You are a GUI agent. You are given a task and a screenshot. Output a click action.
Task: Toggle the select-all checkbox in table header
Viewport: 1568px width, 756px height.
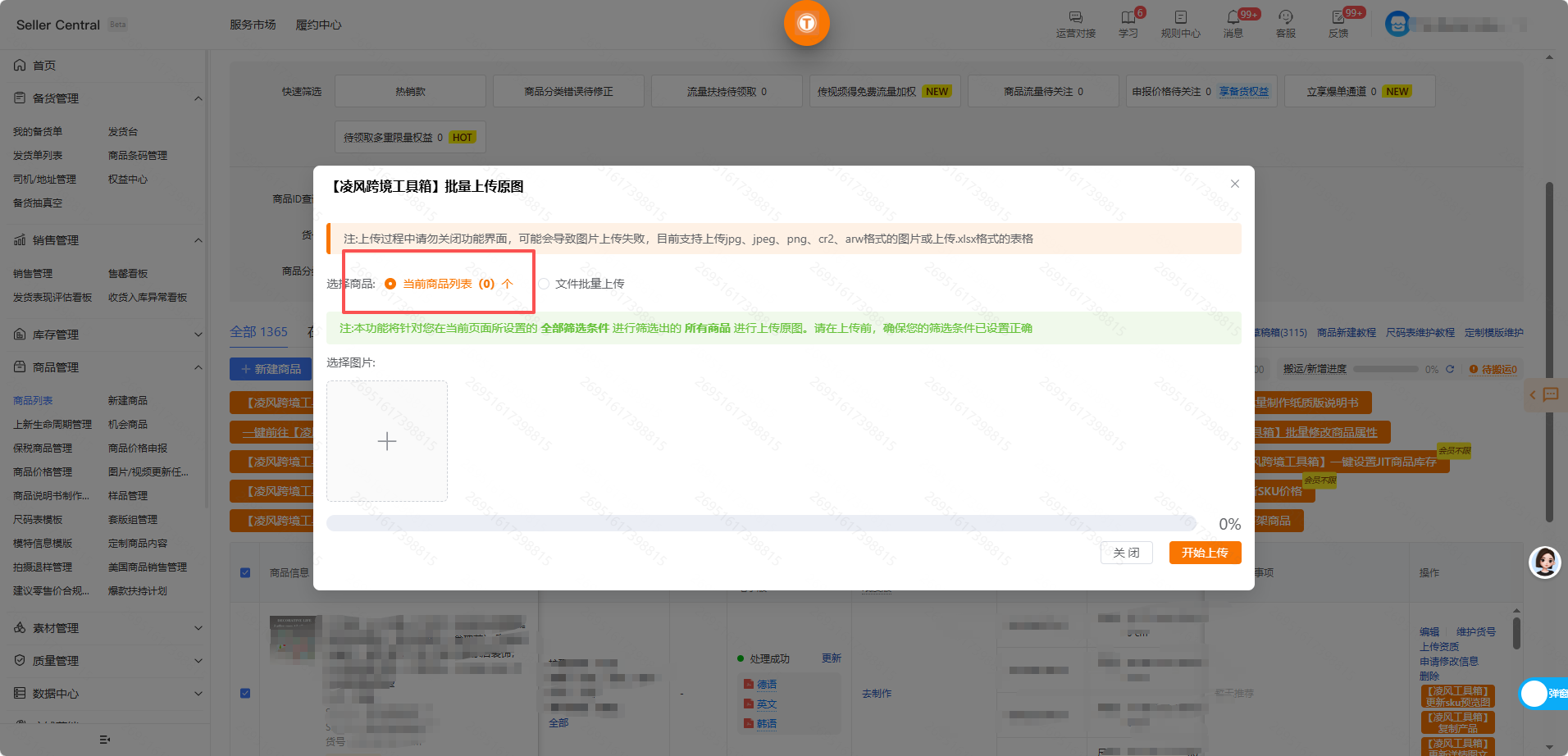tap(245, 572)
